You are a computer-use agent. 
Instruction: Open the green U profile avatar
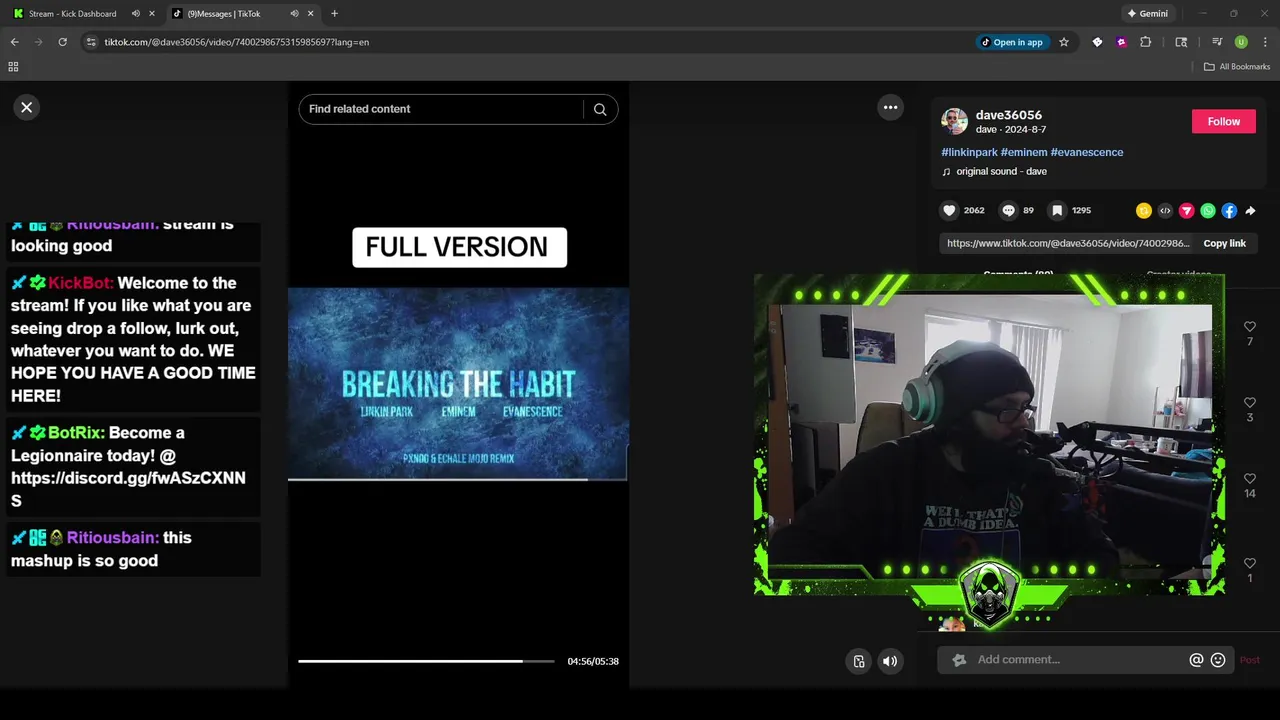click(x=1241, y=42)
